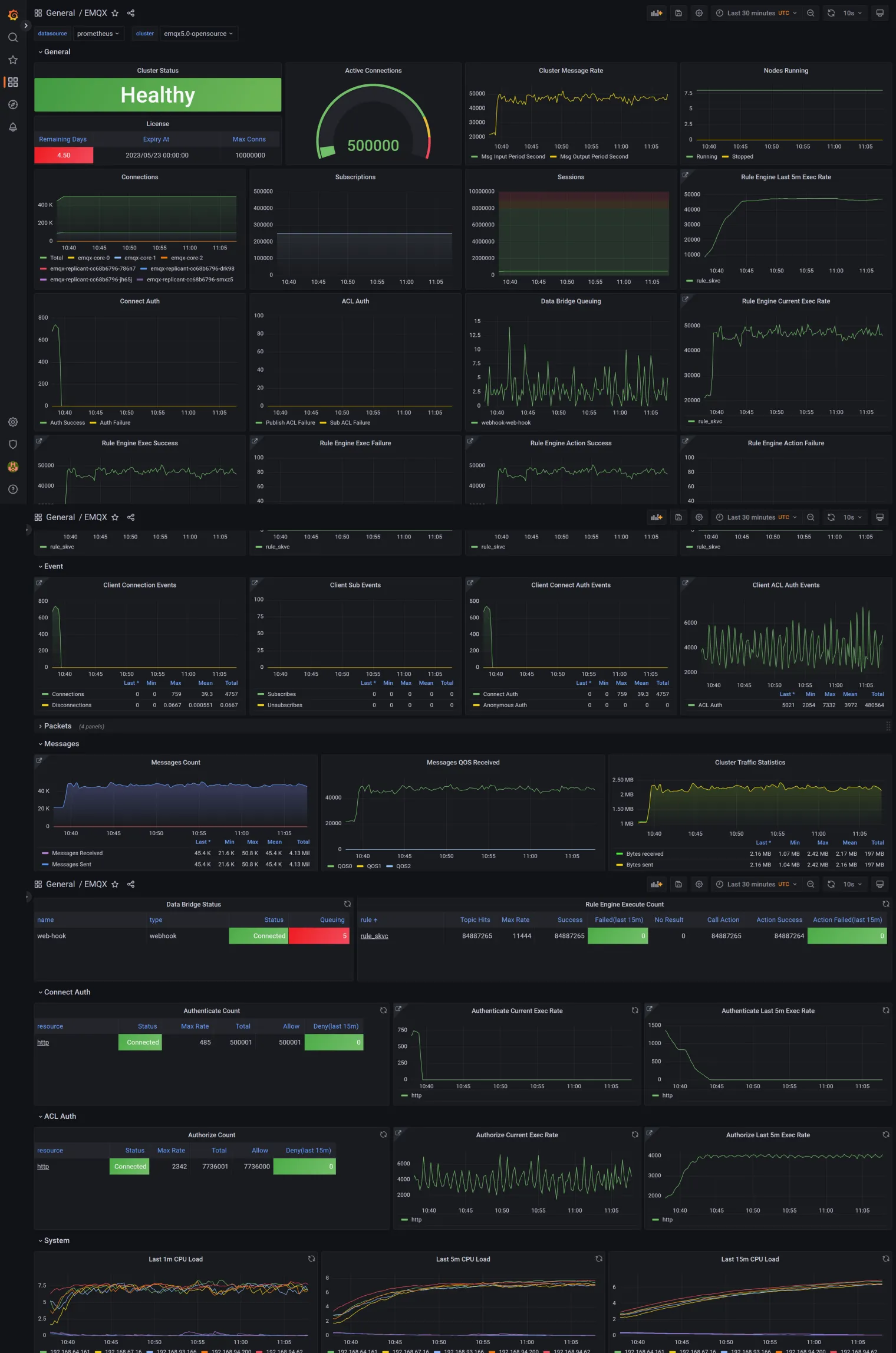Open the Help question-mark icon
The width and height of the screenshot is (896, 1353).
click(x=13, y=489)
